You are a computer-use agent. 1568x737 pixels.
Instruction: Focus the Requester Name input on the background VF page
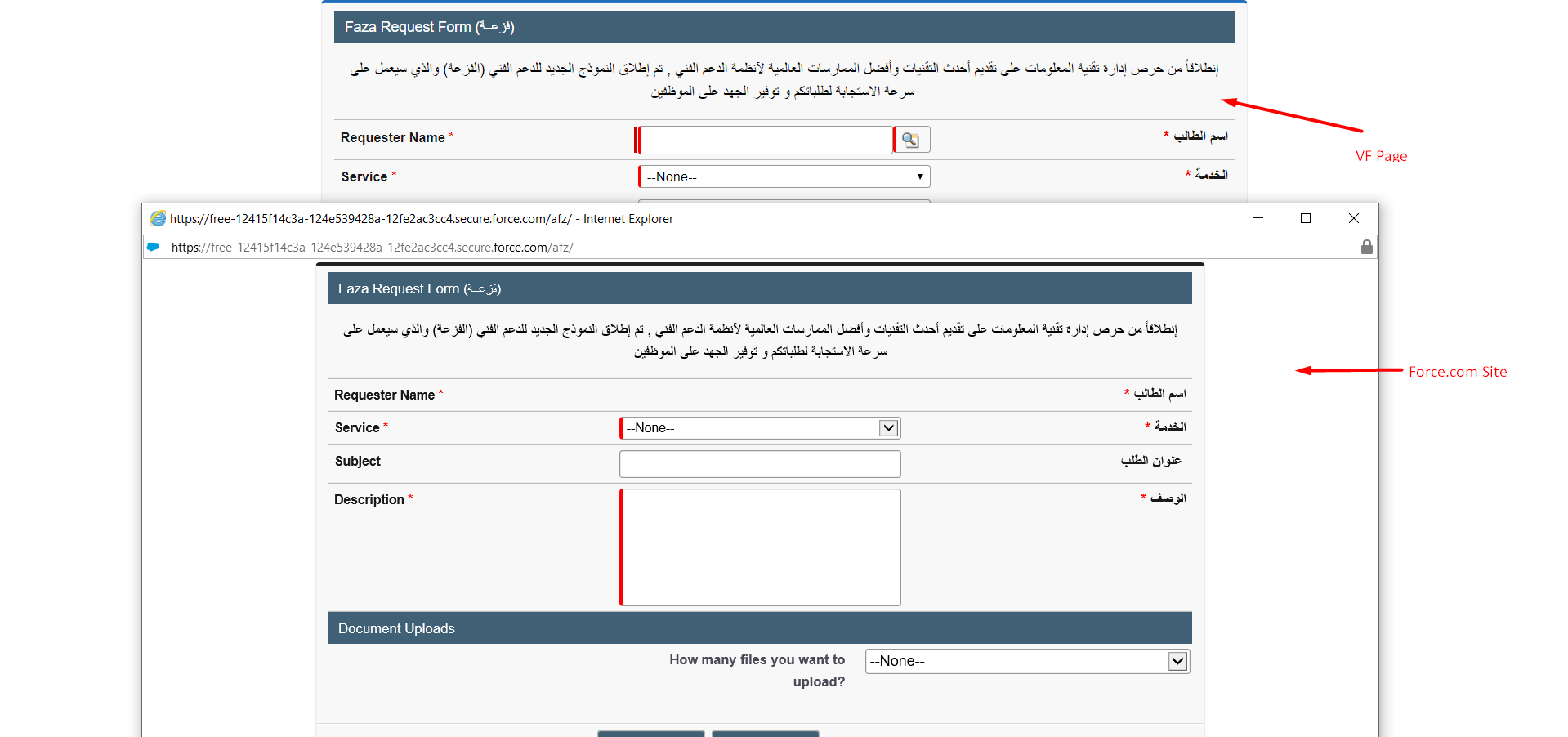click(766, 140)
